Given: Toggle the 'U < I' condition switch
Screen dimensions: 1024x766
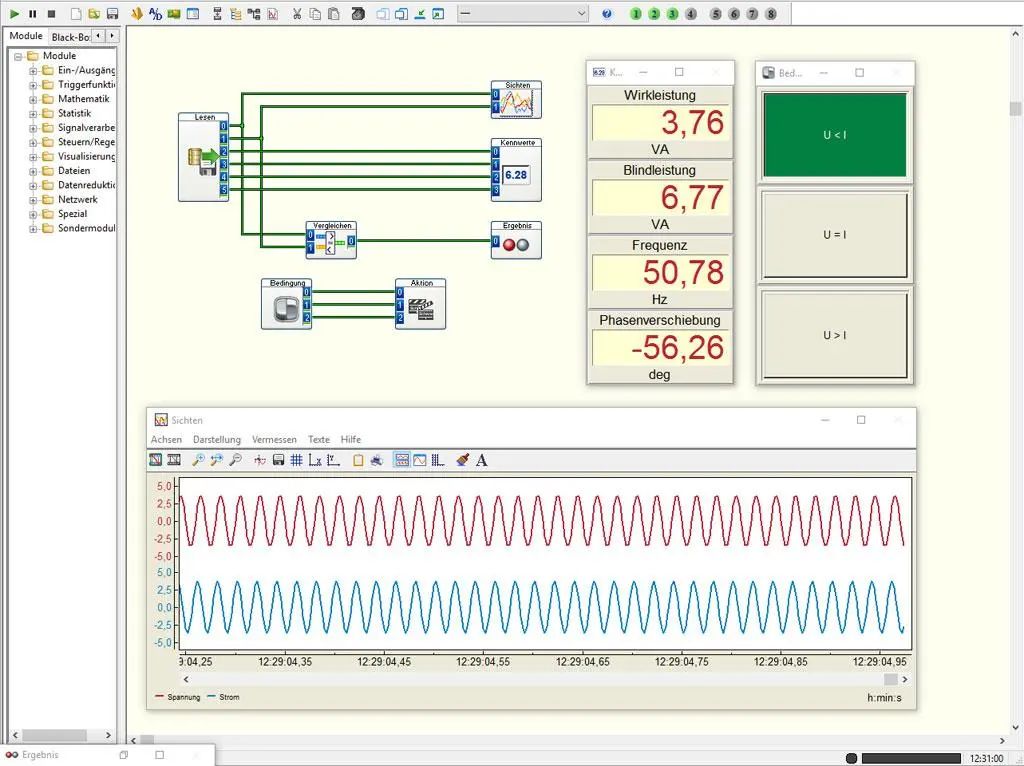Looking at the screenshot, I should tap(835, 135).
